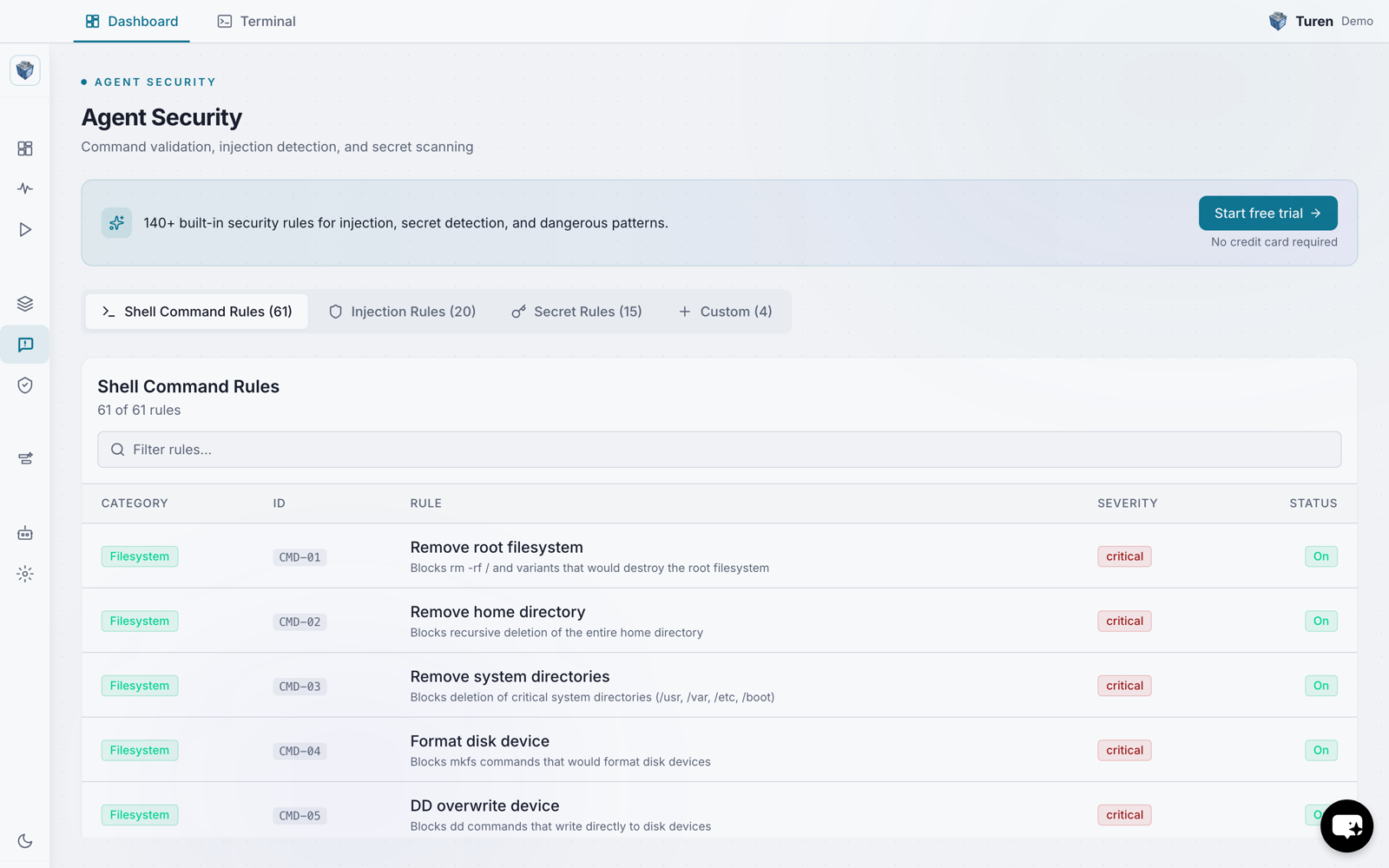Screen dimensions: 1389x868
Task: Open the robot bot icon in sidebar
Action: [25, 533]
